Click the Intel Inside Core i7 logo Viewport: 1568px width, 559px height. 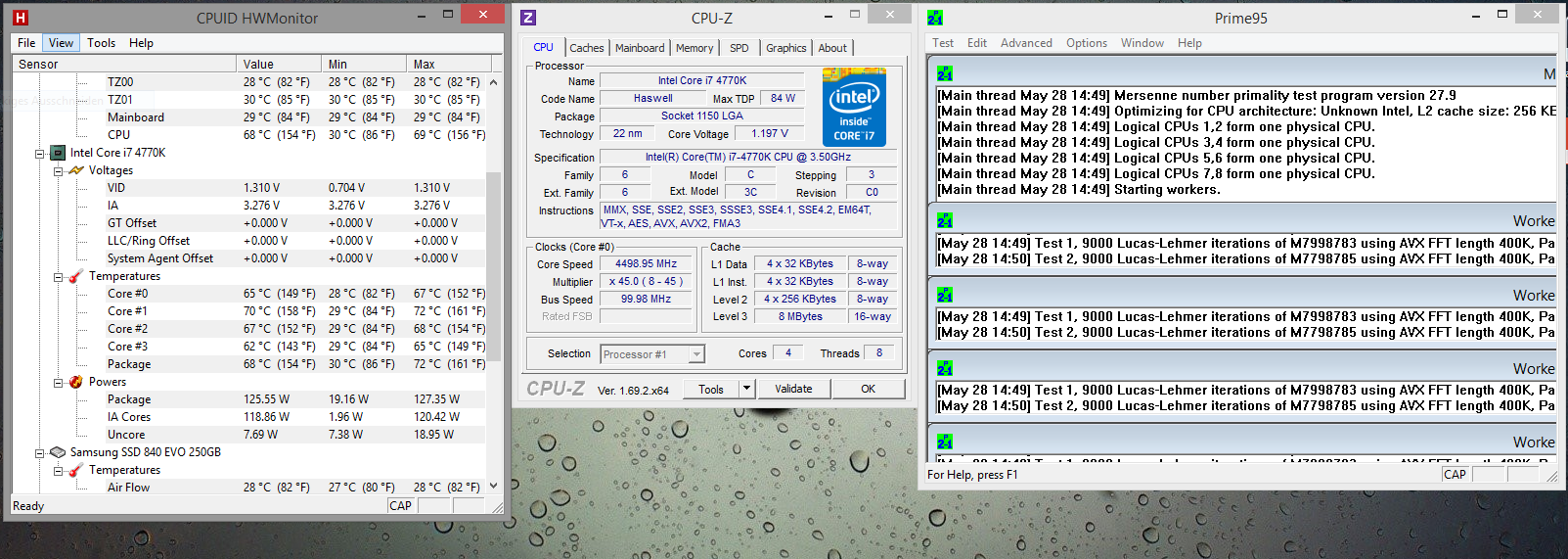(x=854, y=107)
